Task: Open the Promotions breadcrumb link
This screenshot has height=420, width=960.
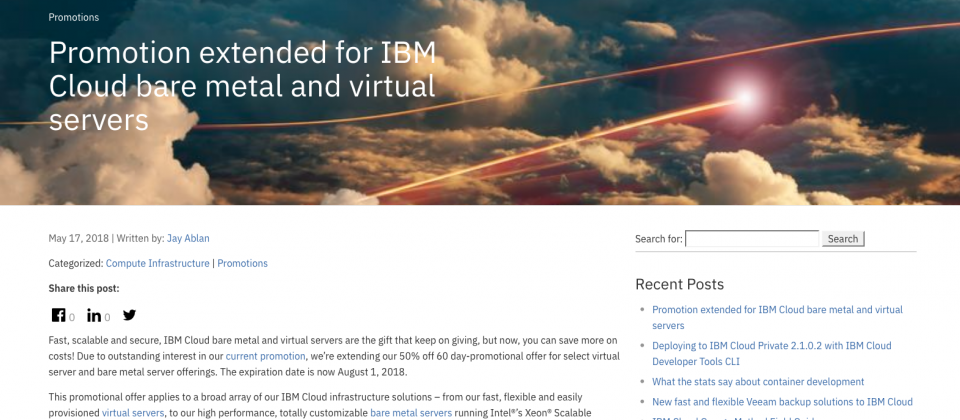Action: point(74,17)
